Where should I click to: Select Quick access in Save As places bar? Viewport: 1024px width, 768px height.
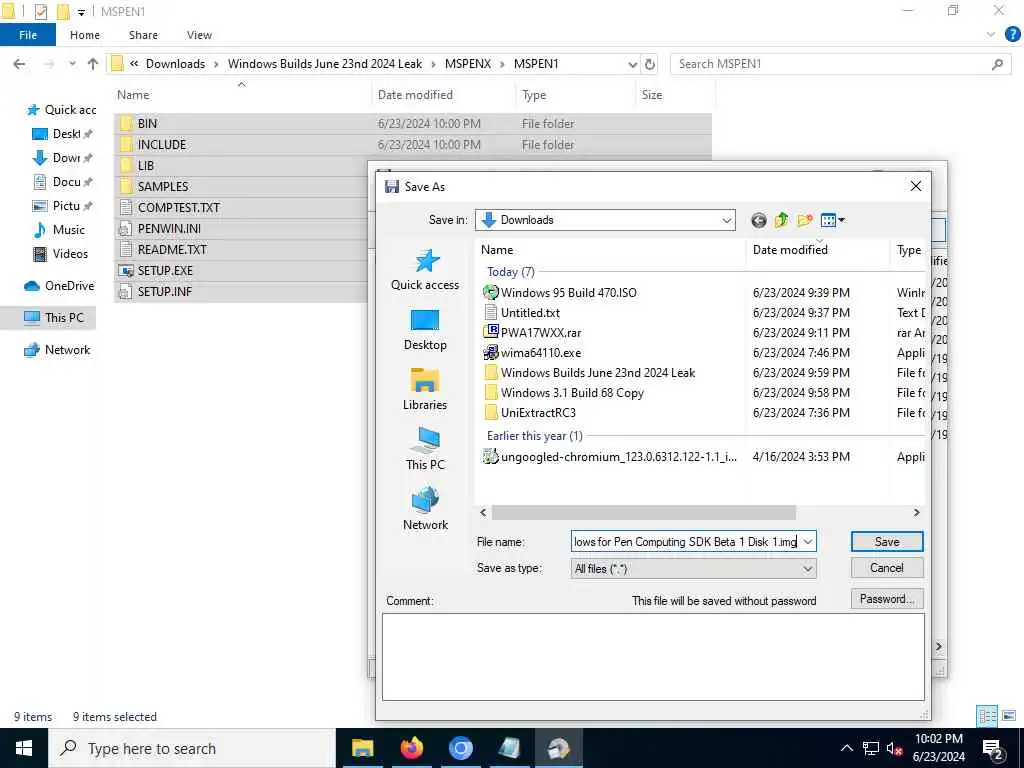pos(425,270)
